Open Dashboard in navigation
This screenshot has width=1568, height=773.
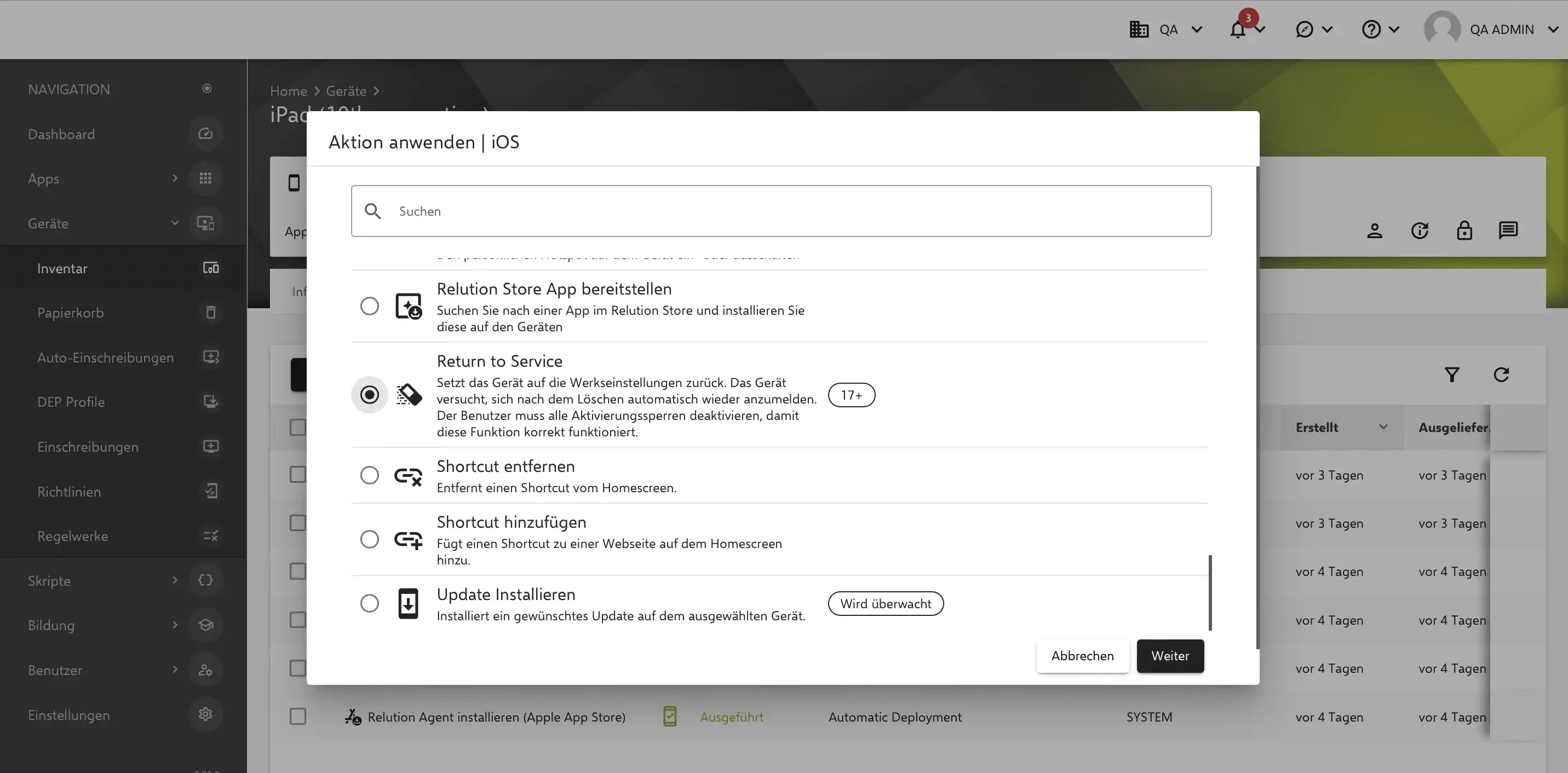123,134
